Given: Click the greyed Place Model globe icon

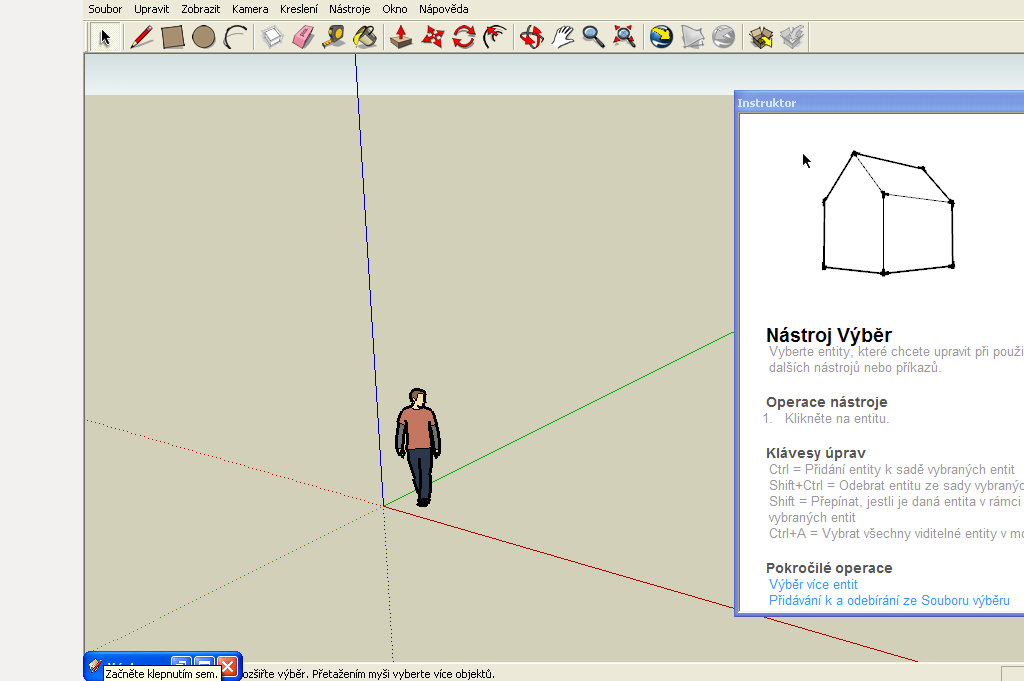Looking at the screenshot, I should pos(724,37).
